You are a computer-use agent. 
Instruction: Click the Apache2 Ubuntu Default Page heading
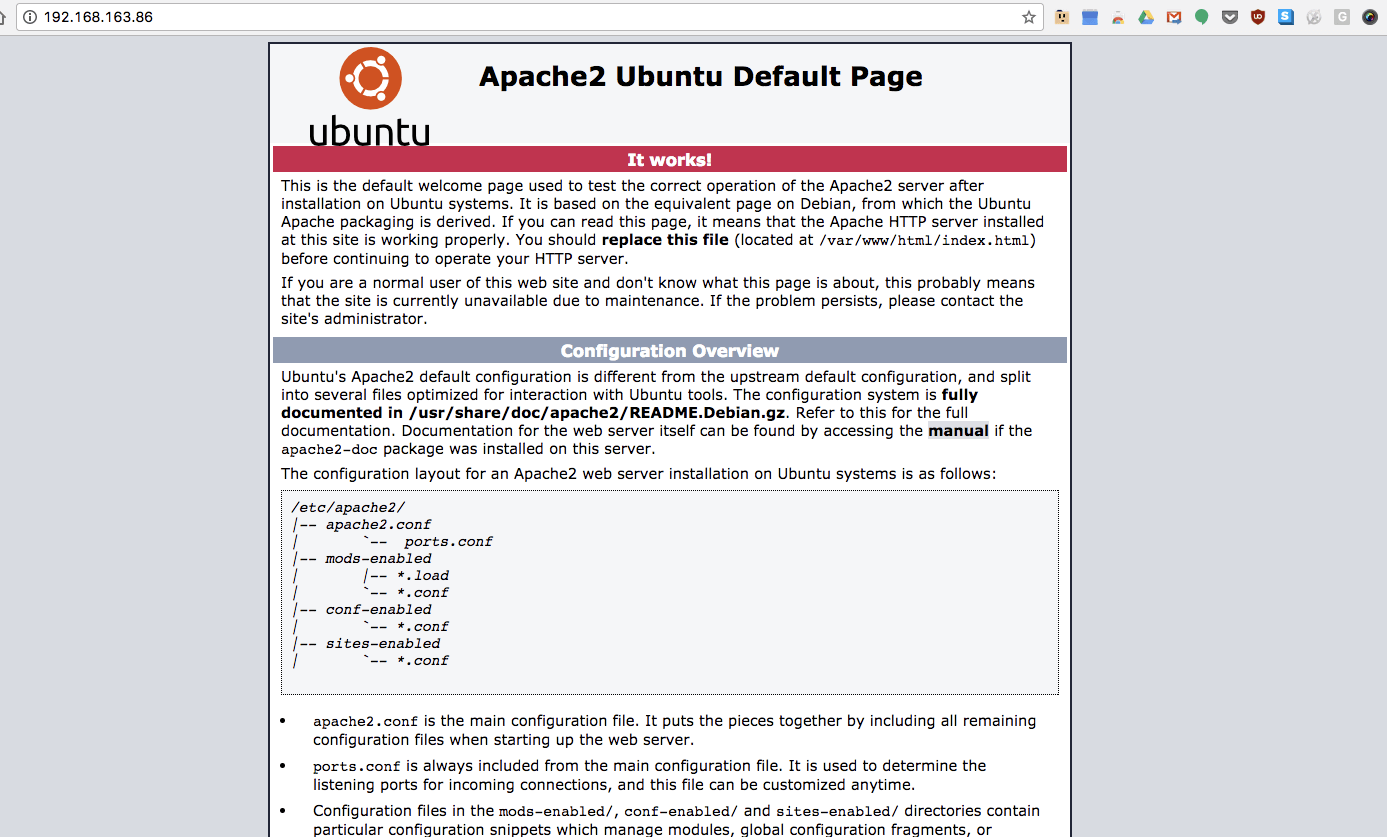tap(700, 77)
